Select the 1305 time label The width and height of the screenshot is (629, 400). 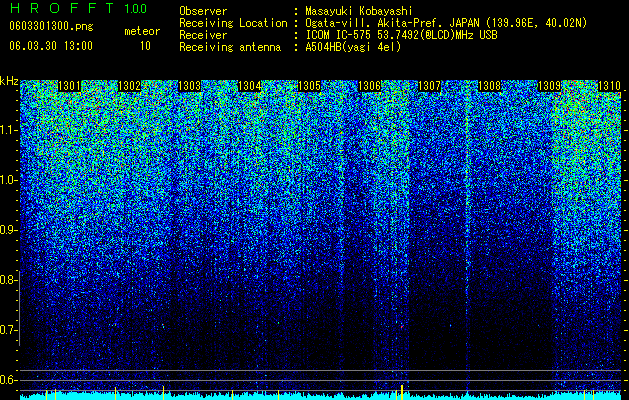[x=310, y=86]
